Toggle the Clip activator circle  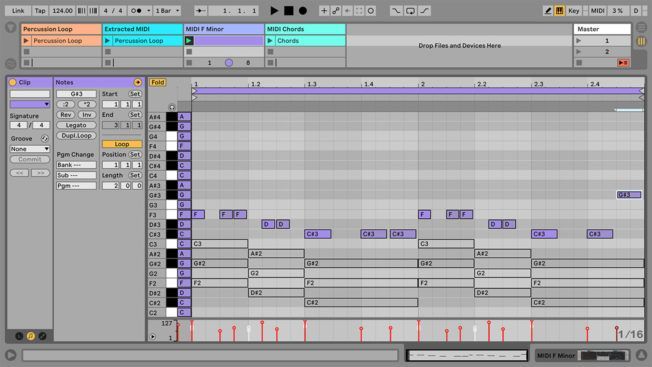click(12, 82)
